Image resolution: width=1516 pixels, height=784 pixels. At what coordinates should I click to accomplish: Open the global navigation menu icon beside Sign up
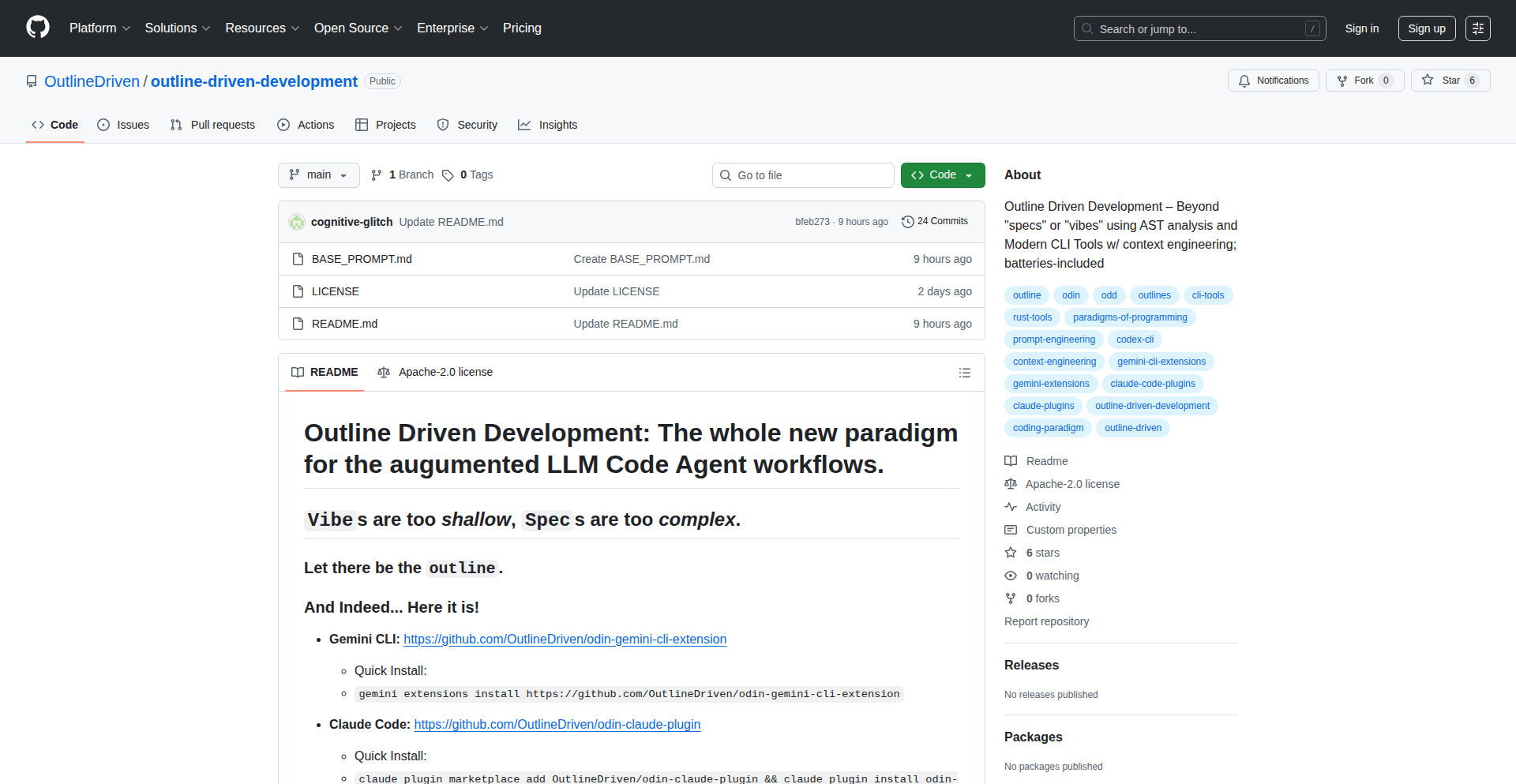(x=1477, y=28)
